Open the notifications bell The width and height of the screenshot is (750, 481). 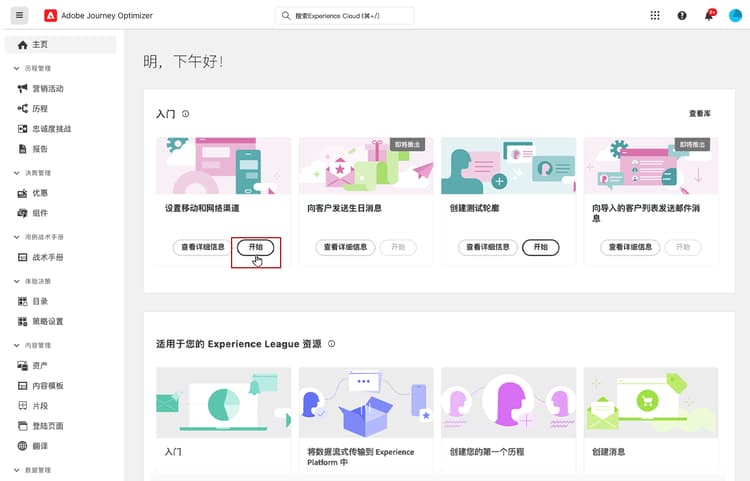pos(709,16)
